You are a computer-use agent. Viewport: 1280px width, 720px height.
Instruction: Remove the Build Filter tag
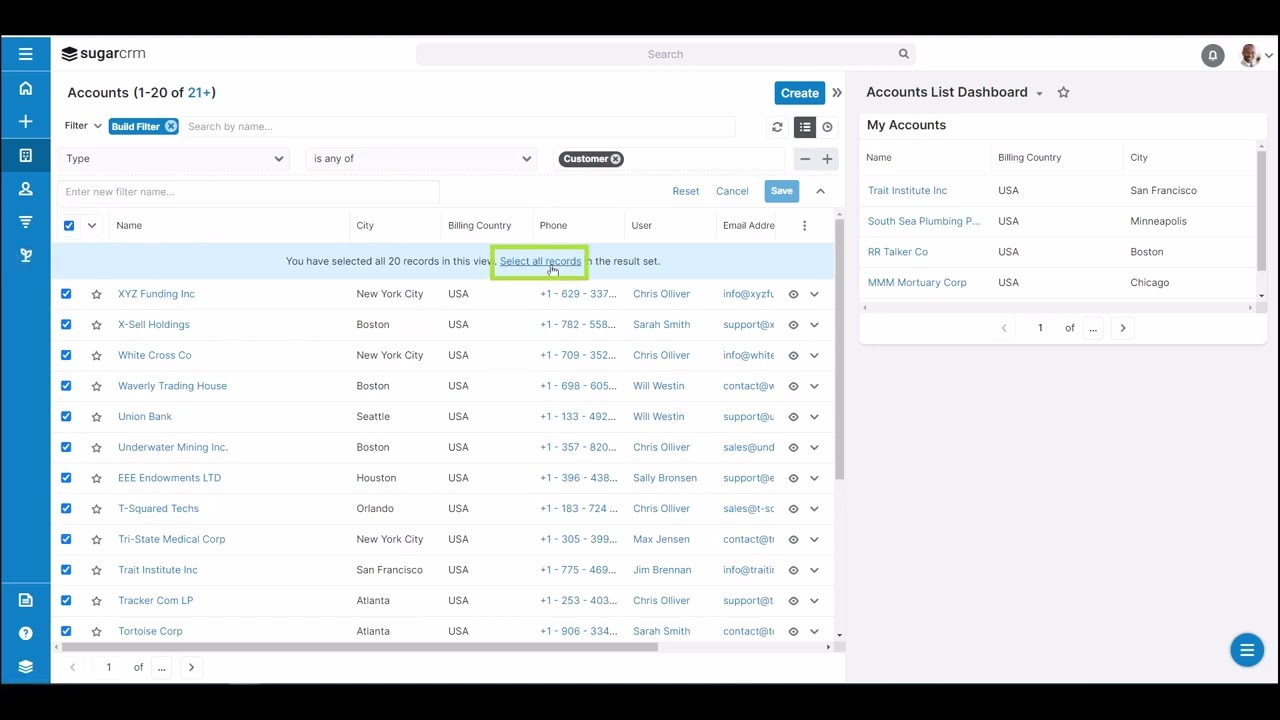tap(171, 126)
